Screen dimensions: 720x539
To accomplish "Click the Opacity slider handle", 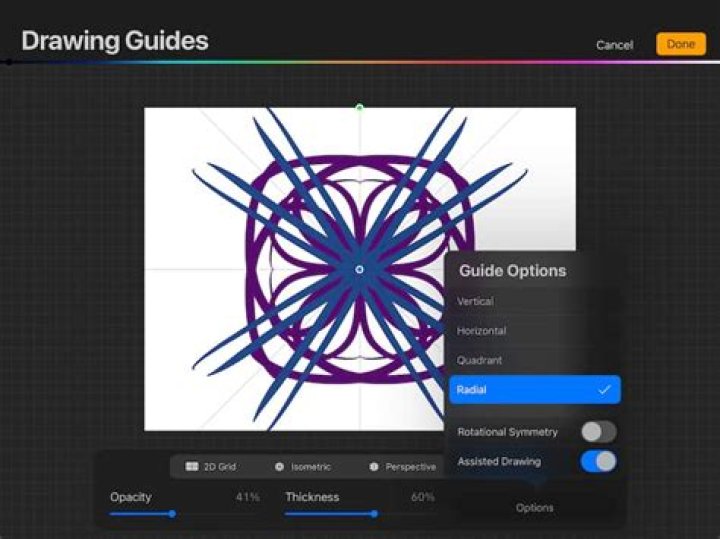I will (172, 514).
